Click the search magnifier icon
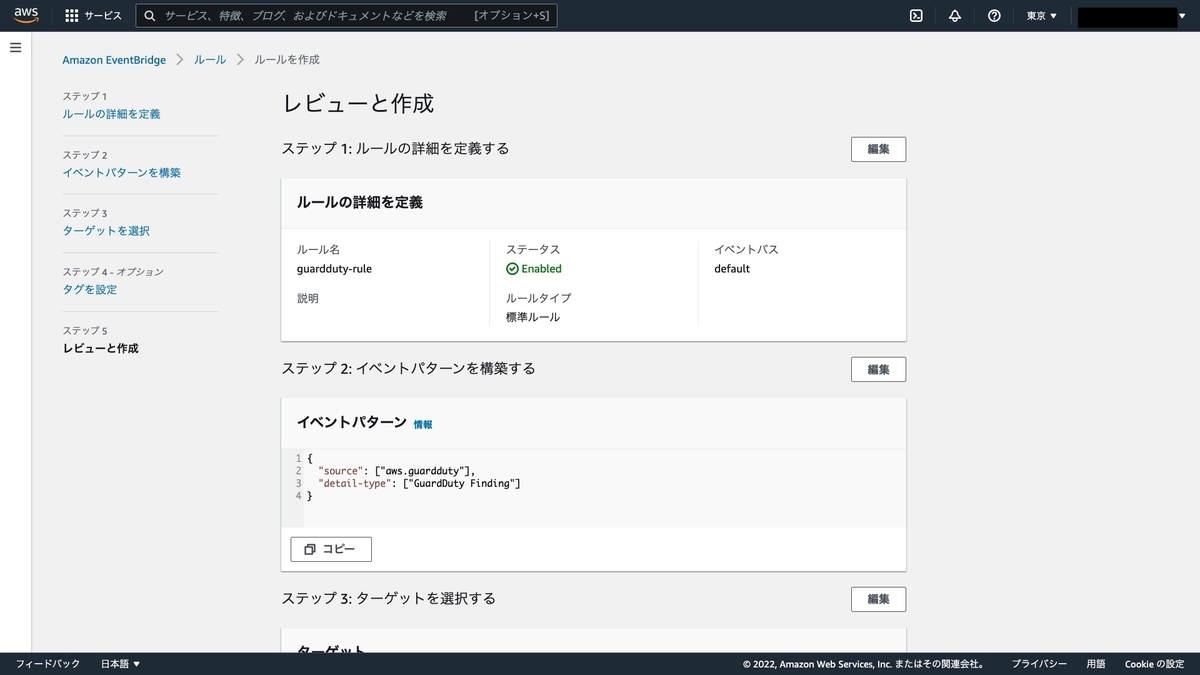This screenshot has width=1200, height=675. (x=149, y=15)
